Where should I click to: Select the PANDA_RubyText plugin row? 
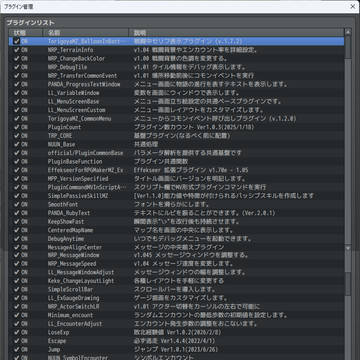pyautogui.click(x=177, y=213)
